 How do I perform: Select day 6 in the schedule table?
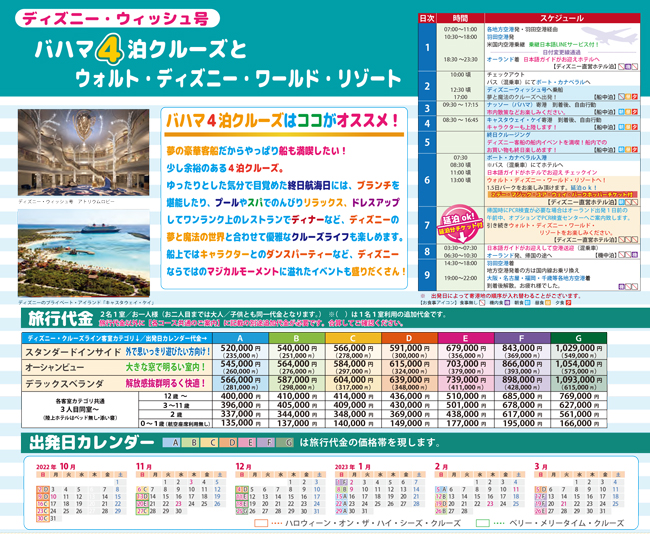click(427, 180)
